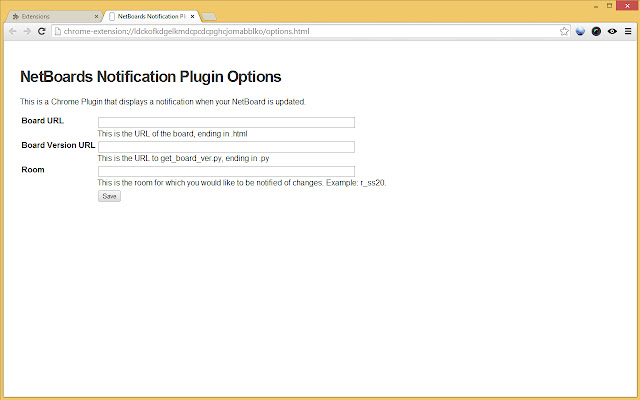Click the page heading 'NetBoards Notification Plugin Options'
This screenshot has height=400, width=640.
click(x=151, y=77)
